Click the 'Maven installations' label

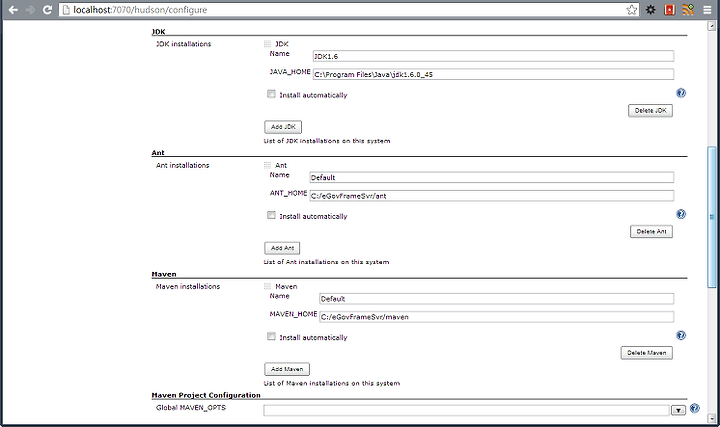[188, 287]
